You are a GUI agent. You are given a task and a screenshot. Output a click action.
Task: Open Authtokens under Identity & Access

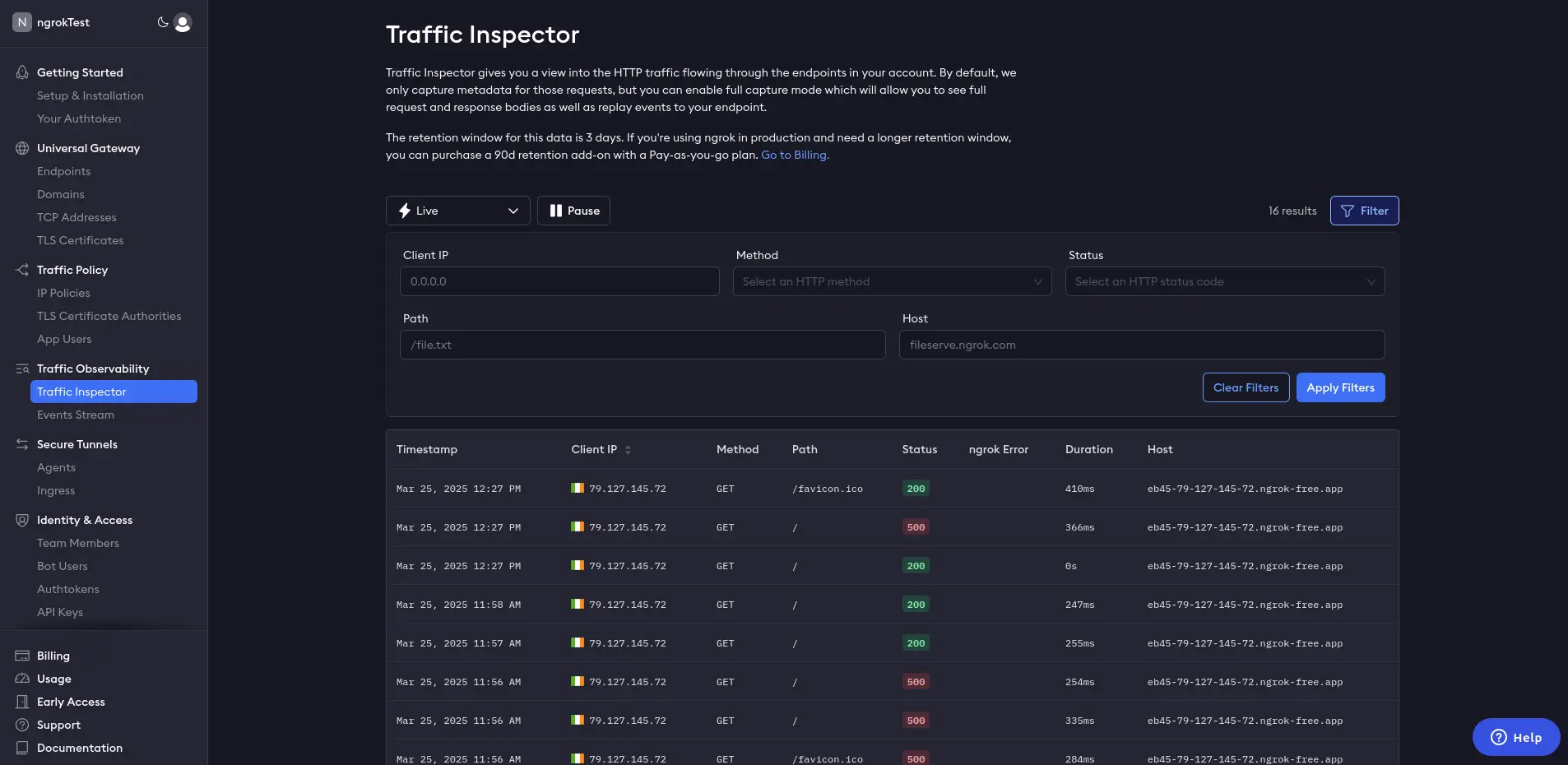pos(68,589)
